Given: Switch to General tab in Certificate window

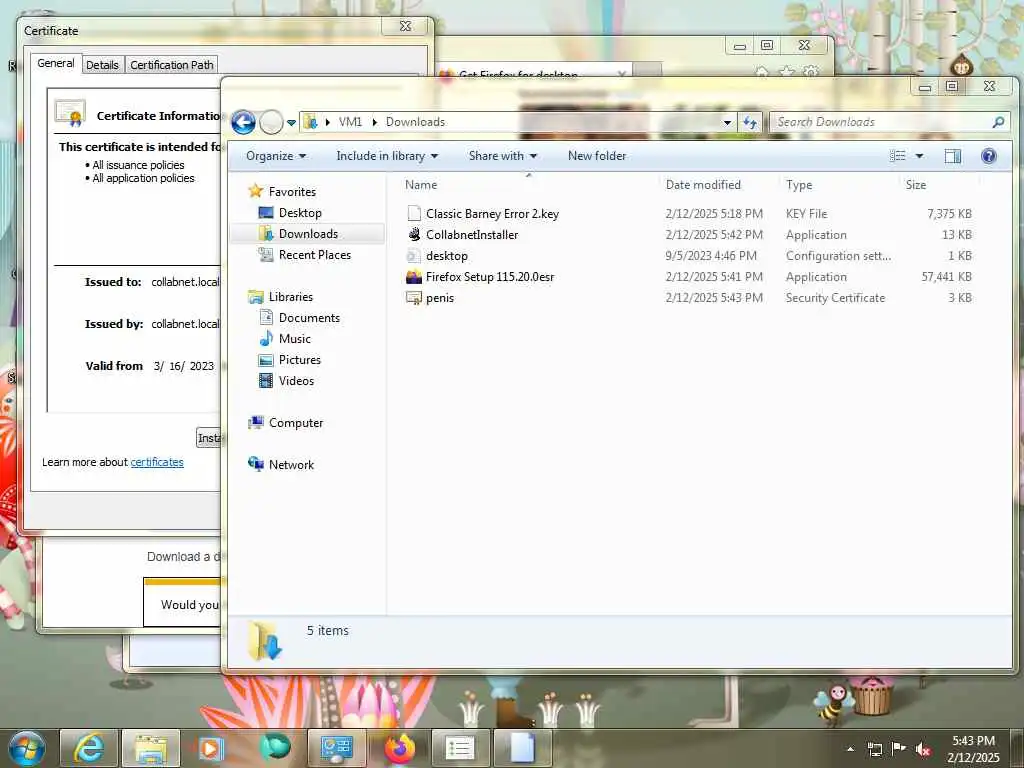Looking at the screenshot, I should click(56, 63).
